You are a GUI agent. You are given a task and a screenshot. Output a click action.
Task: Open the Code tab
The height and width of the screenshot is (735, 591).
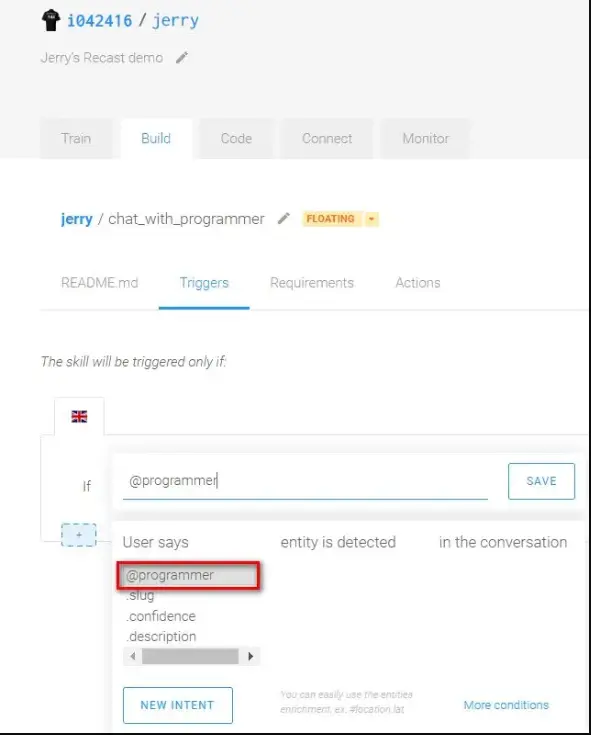pyautogui.click(x=236, y=139)
